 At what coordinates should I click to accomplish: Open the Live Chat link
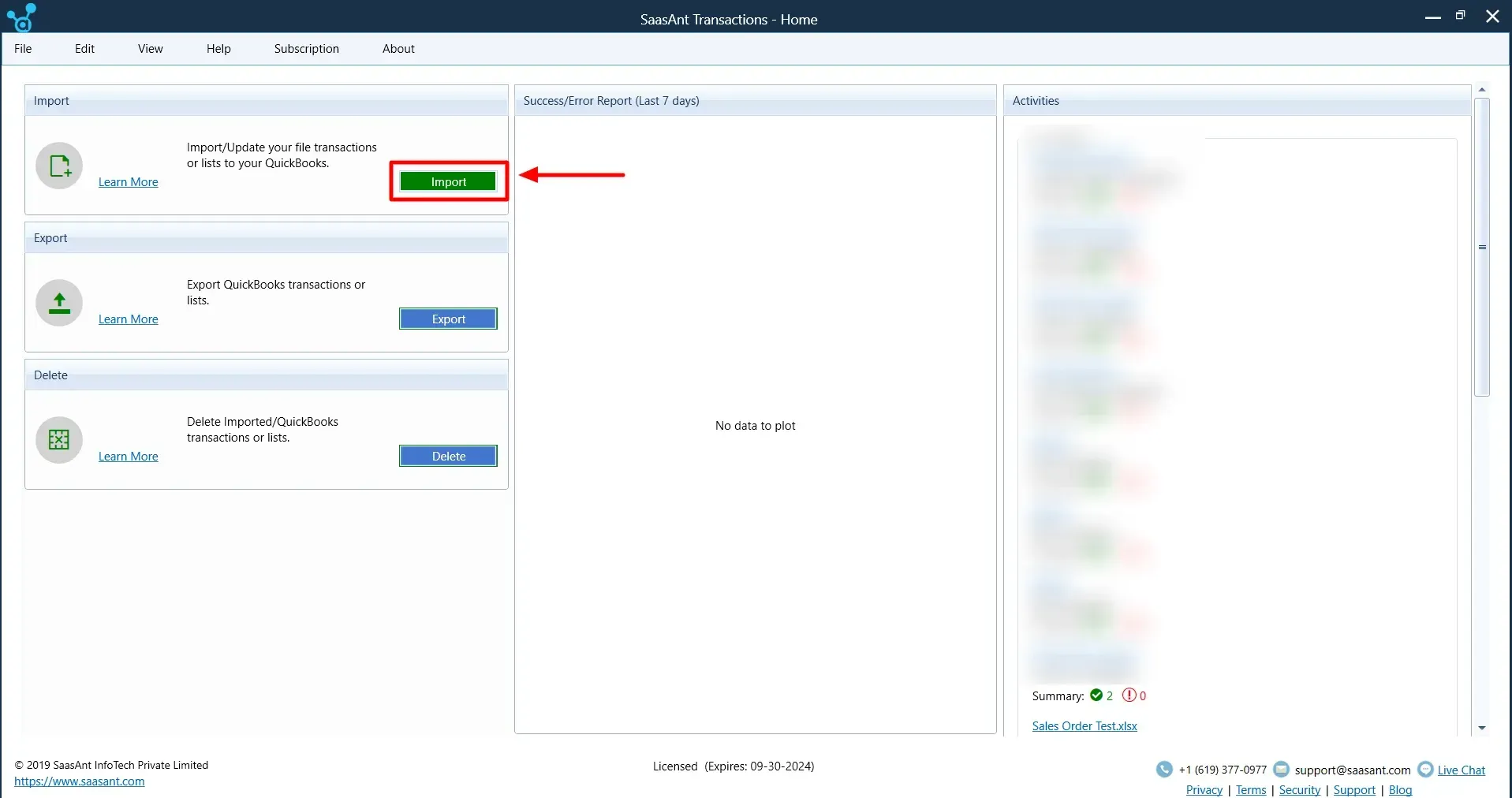click(x=1462, y=770)
